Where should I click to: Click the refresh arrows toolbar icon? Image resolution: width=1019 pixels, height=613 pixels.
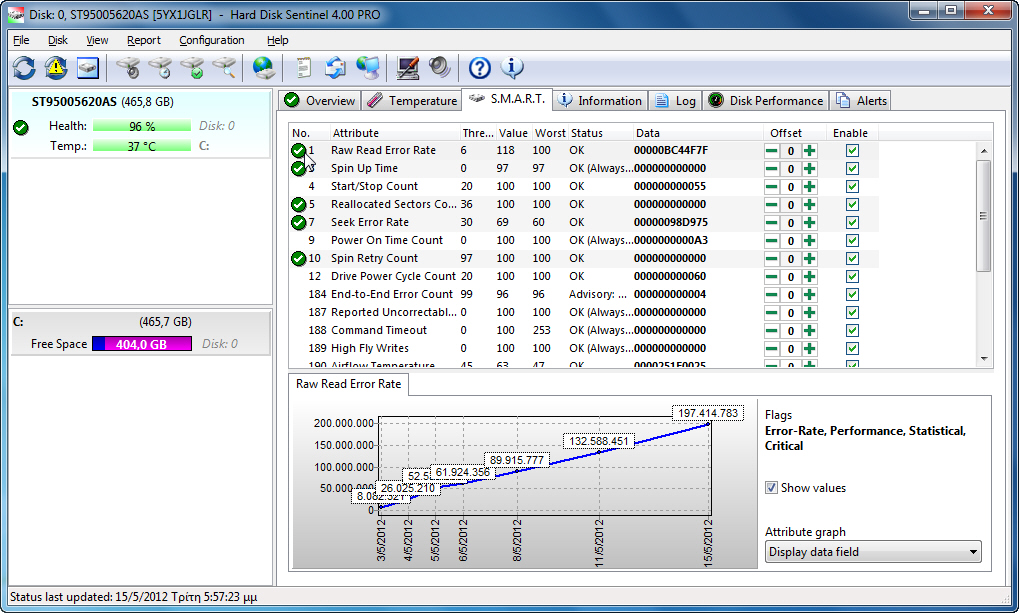tap(24, 68)
